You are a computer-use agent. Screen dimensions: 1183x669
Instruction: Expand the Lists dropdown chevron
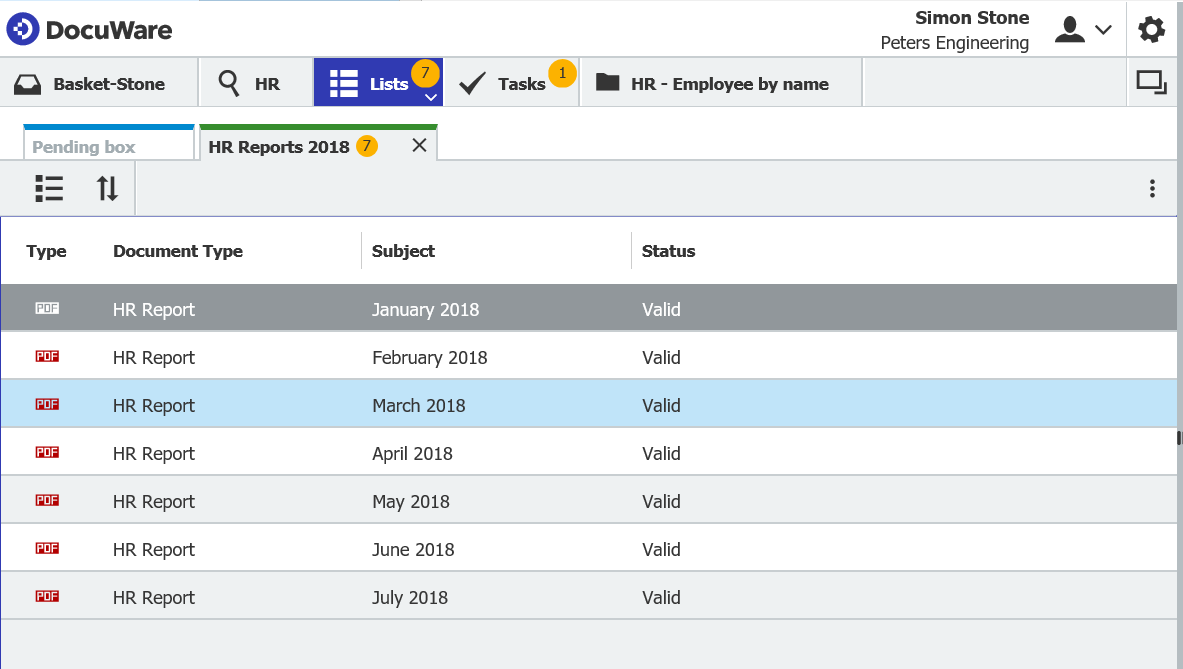click(431, 97)
